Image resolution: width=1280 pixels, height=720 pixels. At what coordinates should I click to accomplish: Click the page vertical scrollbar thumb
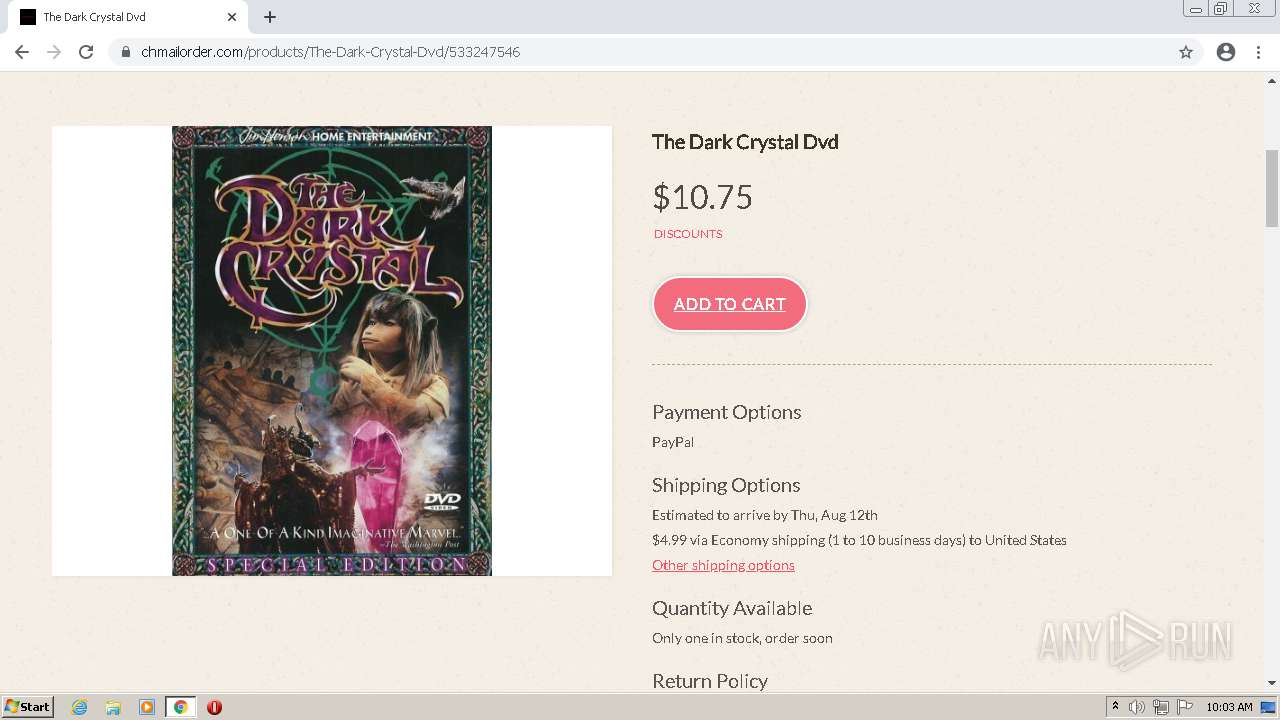pos(1272,188)
